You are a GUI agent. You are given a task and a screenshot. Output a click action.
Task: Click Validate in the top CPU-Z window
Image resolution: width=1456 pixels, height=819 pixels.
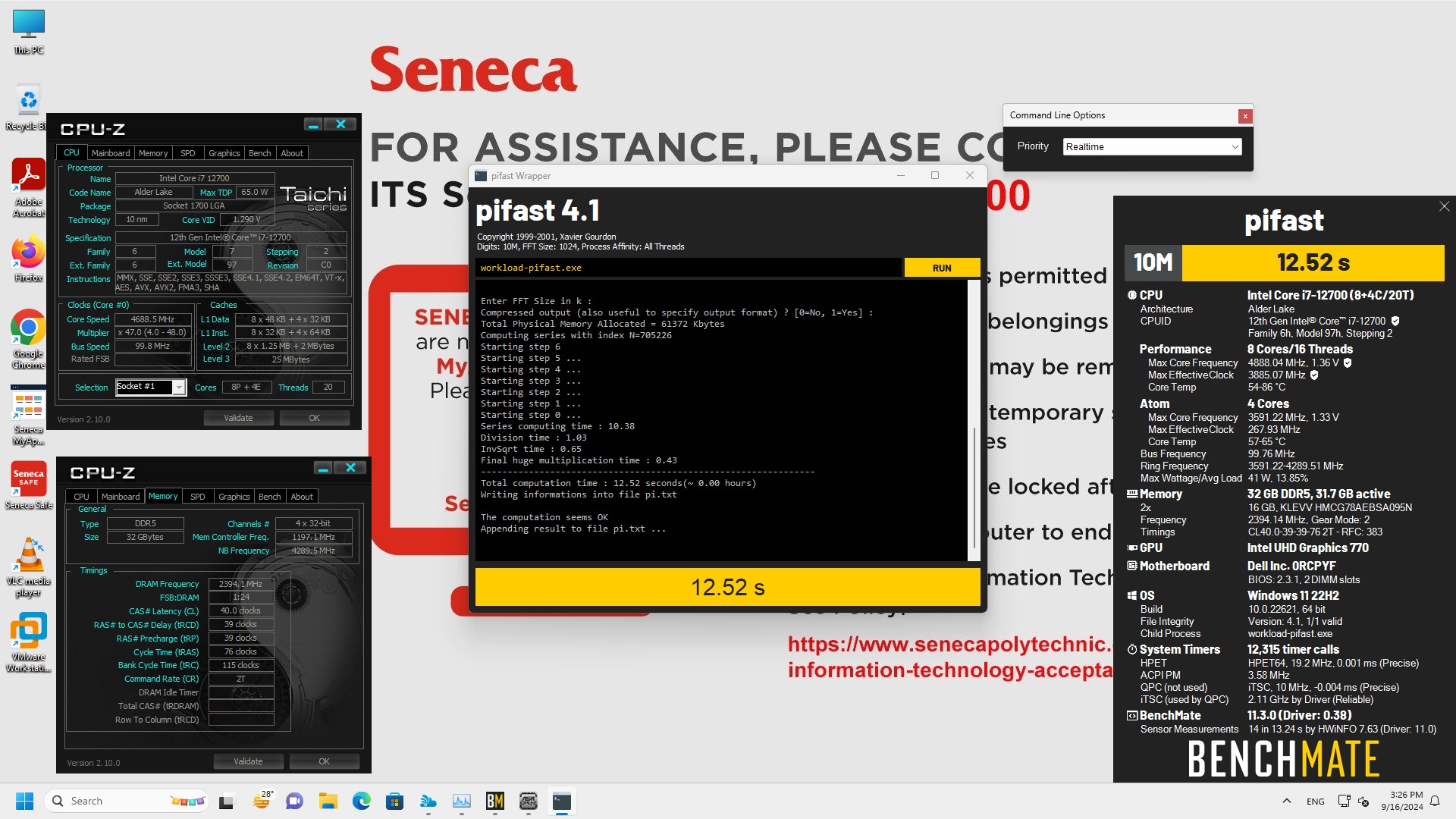pyautogui.click(x=238, y=418)
